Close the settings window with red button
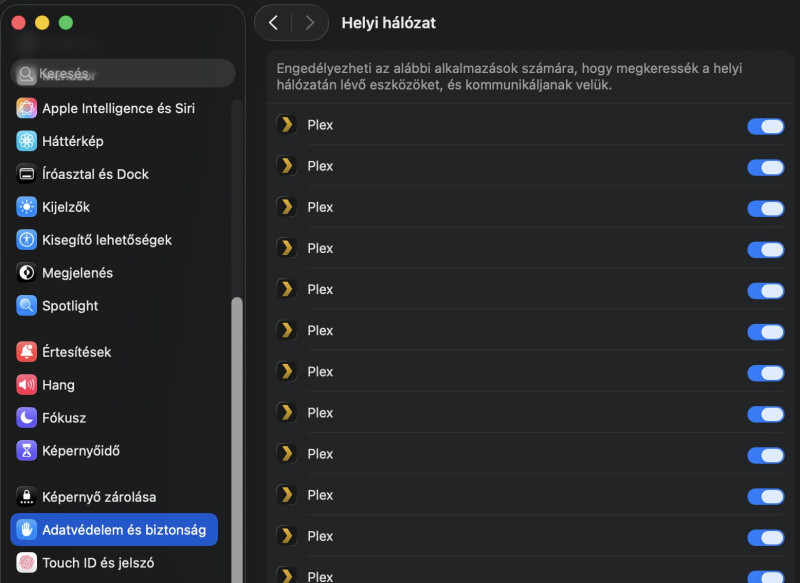800x583 pixels. pos(19,22)
